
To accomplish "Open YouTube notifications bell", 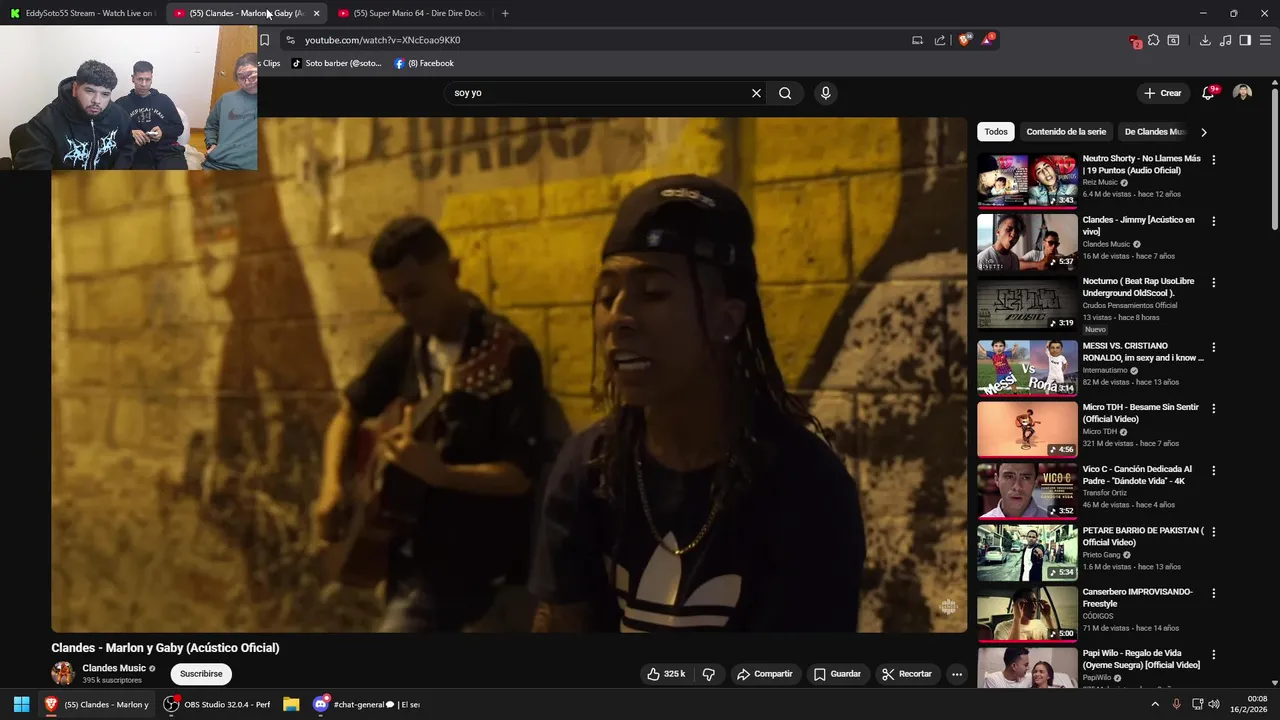I will click(x=1208, y=93).
